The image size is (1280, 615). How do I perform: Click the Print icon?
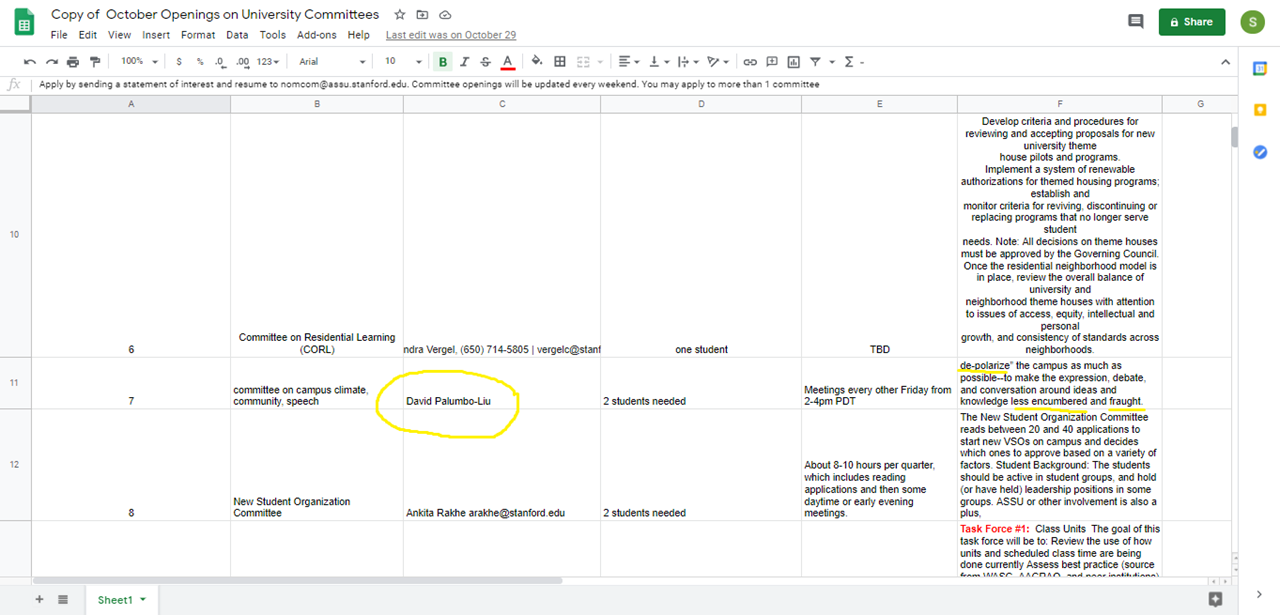tap(73, 62)
